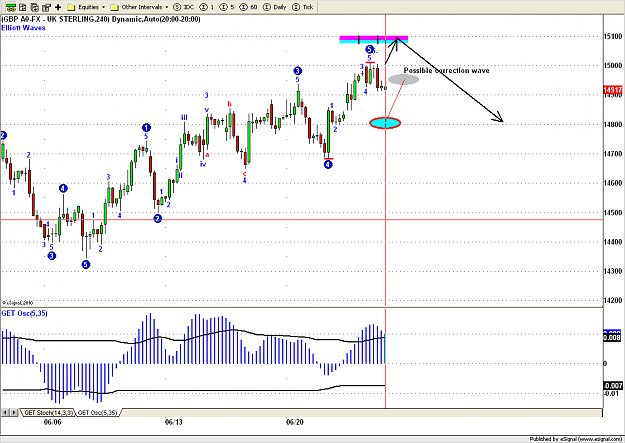Click the right tab scroll arrow
This screenshot has height=443, width=625.
coord(14,412)
